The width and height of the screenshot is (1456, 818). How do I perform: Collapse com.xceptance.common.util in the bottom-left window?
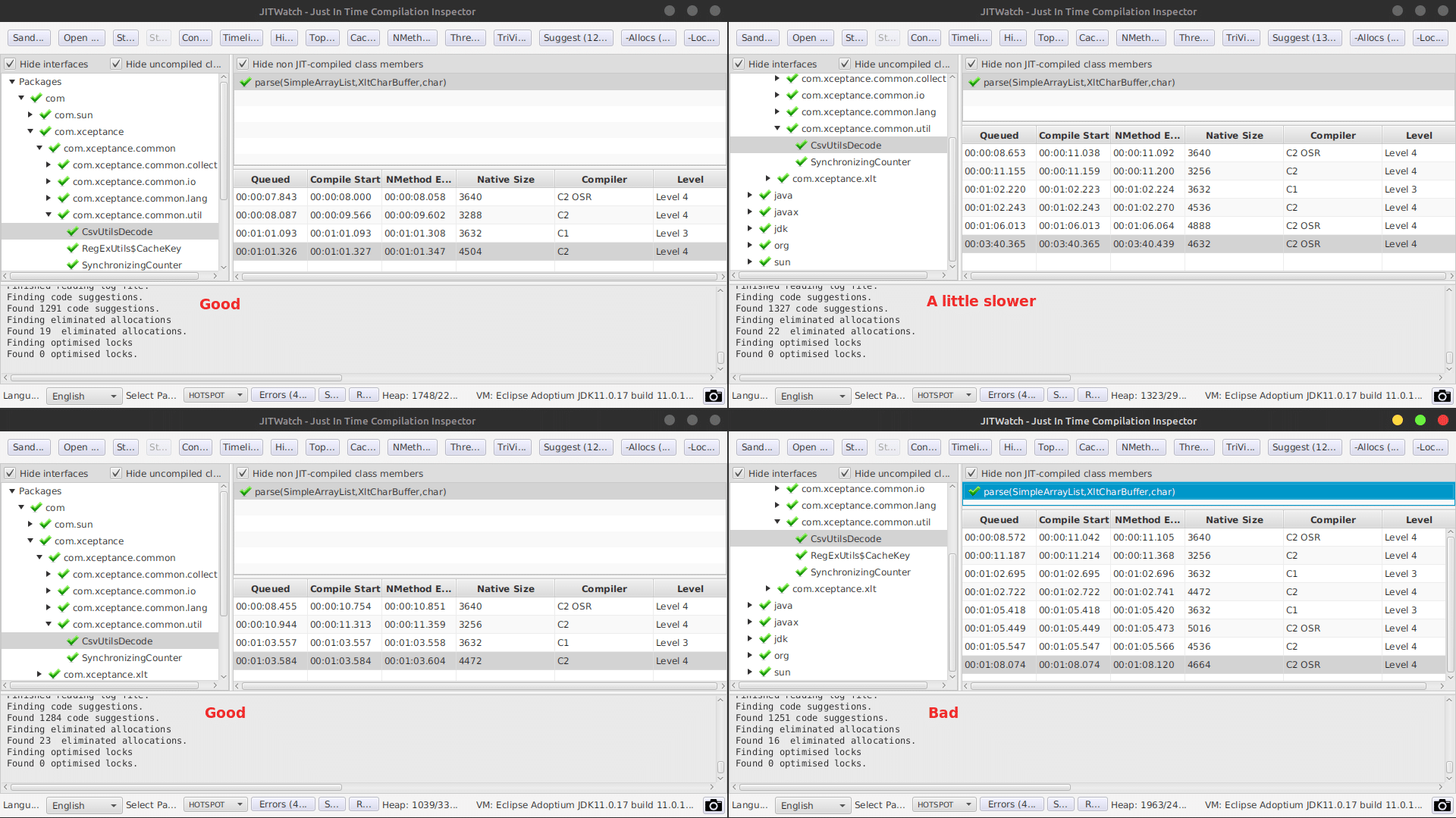[49, 625]
